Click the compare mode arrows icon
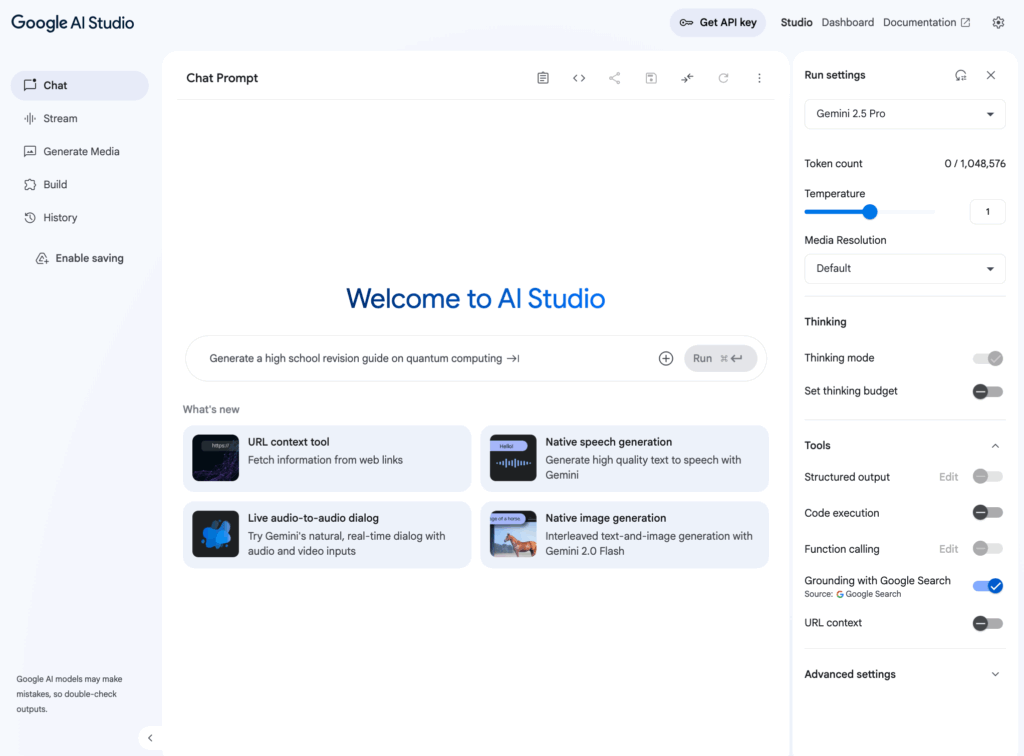The width and height of the screenshot is (1024, 756). 687,77
